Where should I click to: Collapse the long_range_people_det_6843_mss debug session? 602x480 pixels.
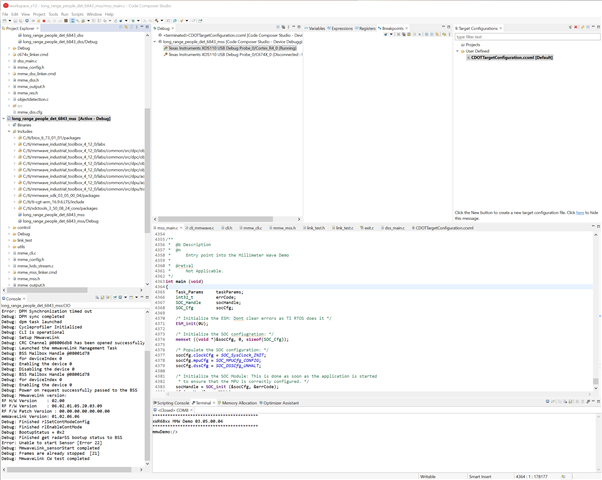155,41
